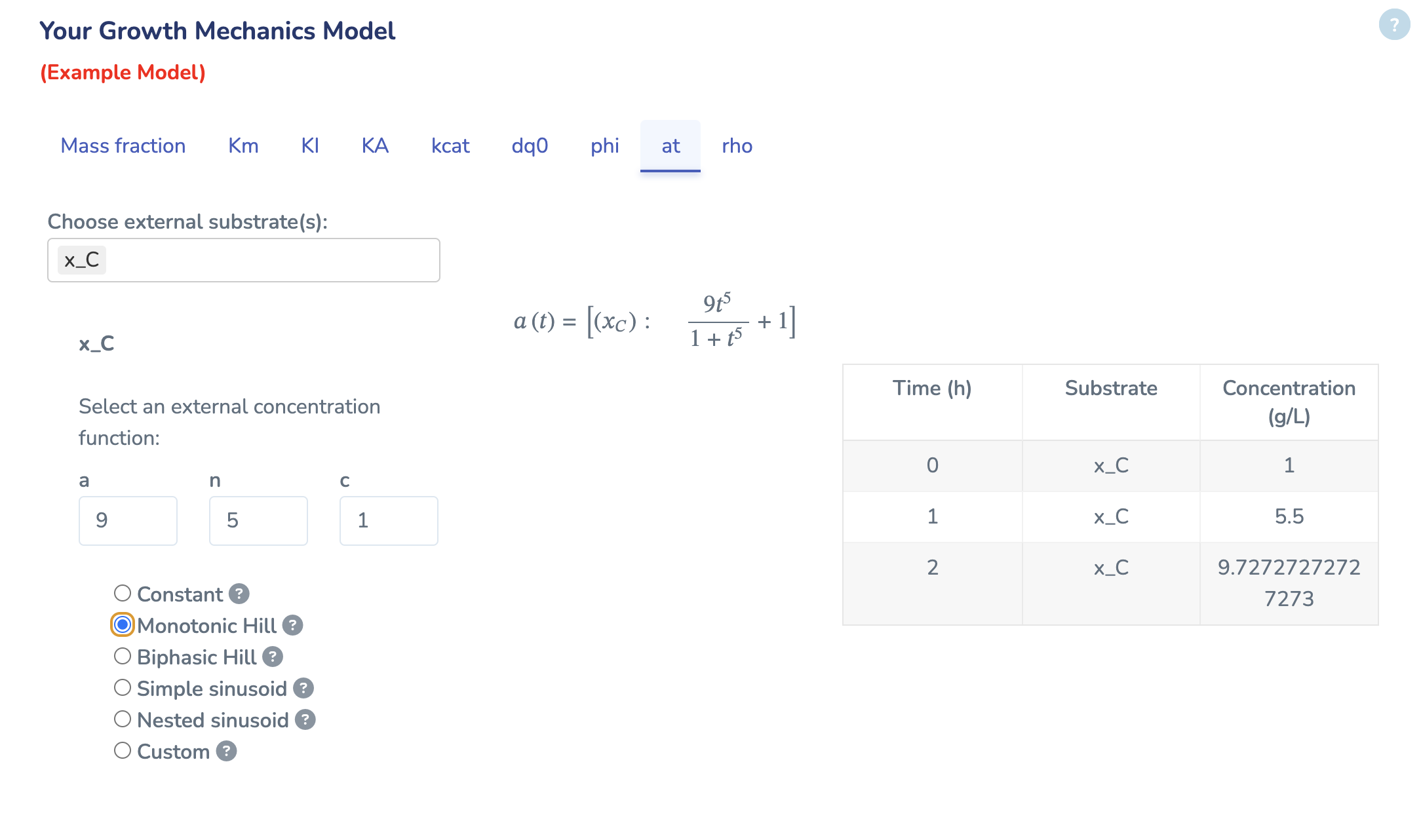Click the n parameter input field

pyautogui.click(x=258, y=520)
